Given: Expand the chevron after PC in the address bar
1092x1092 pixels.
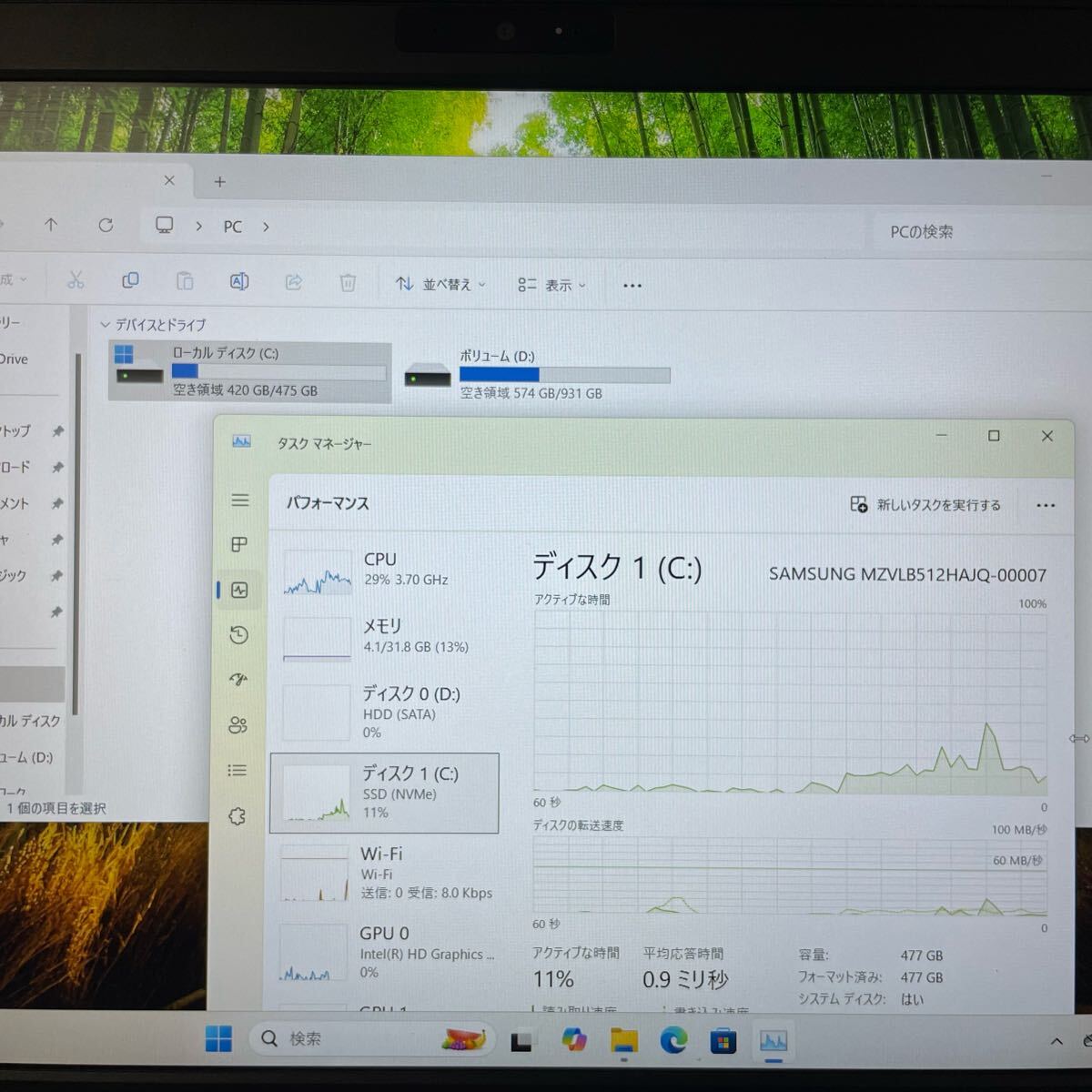Looking at the screenshot, I should (x=266, y=227).
